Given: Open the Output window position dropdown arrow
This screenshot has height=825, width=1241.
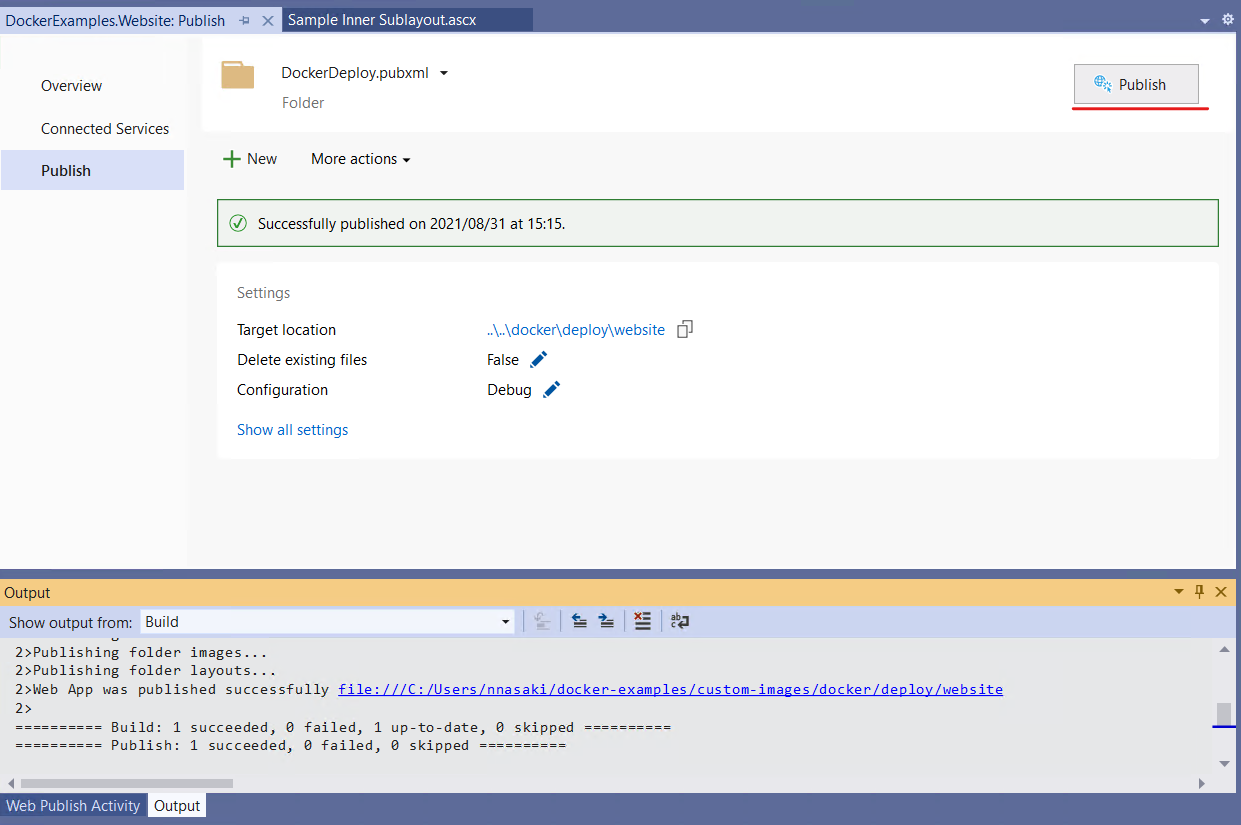Looking at the screenshot, I should (1179, 592).
